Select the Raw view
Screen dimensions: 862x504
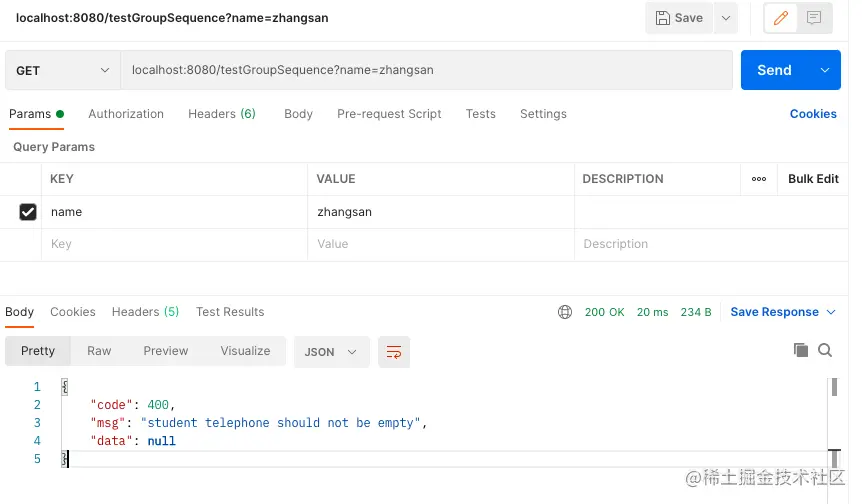point(99,351)
